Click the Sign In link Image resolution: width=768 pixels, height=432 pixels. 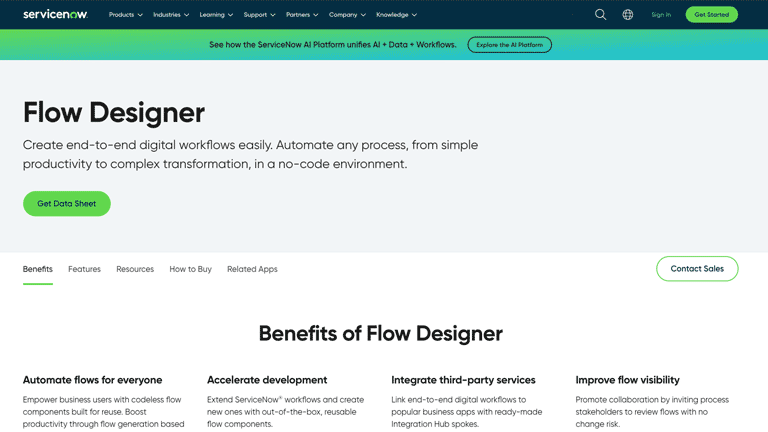pos(661,15)
